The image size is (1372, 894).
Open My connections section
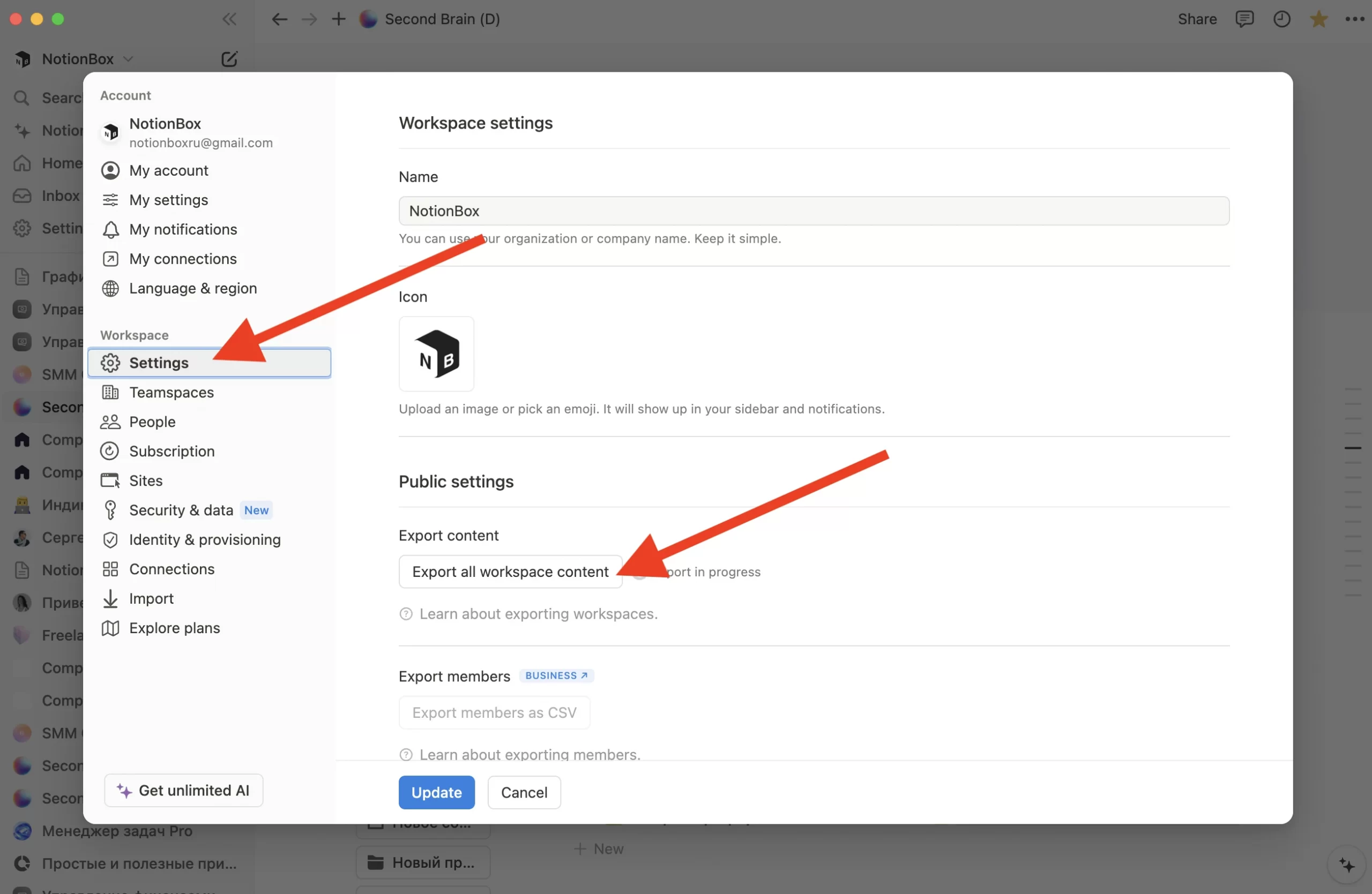pyautogui.click(x=208, y=259)
